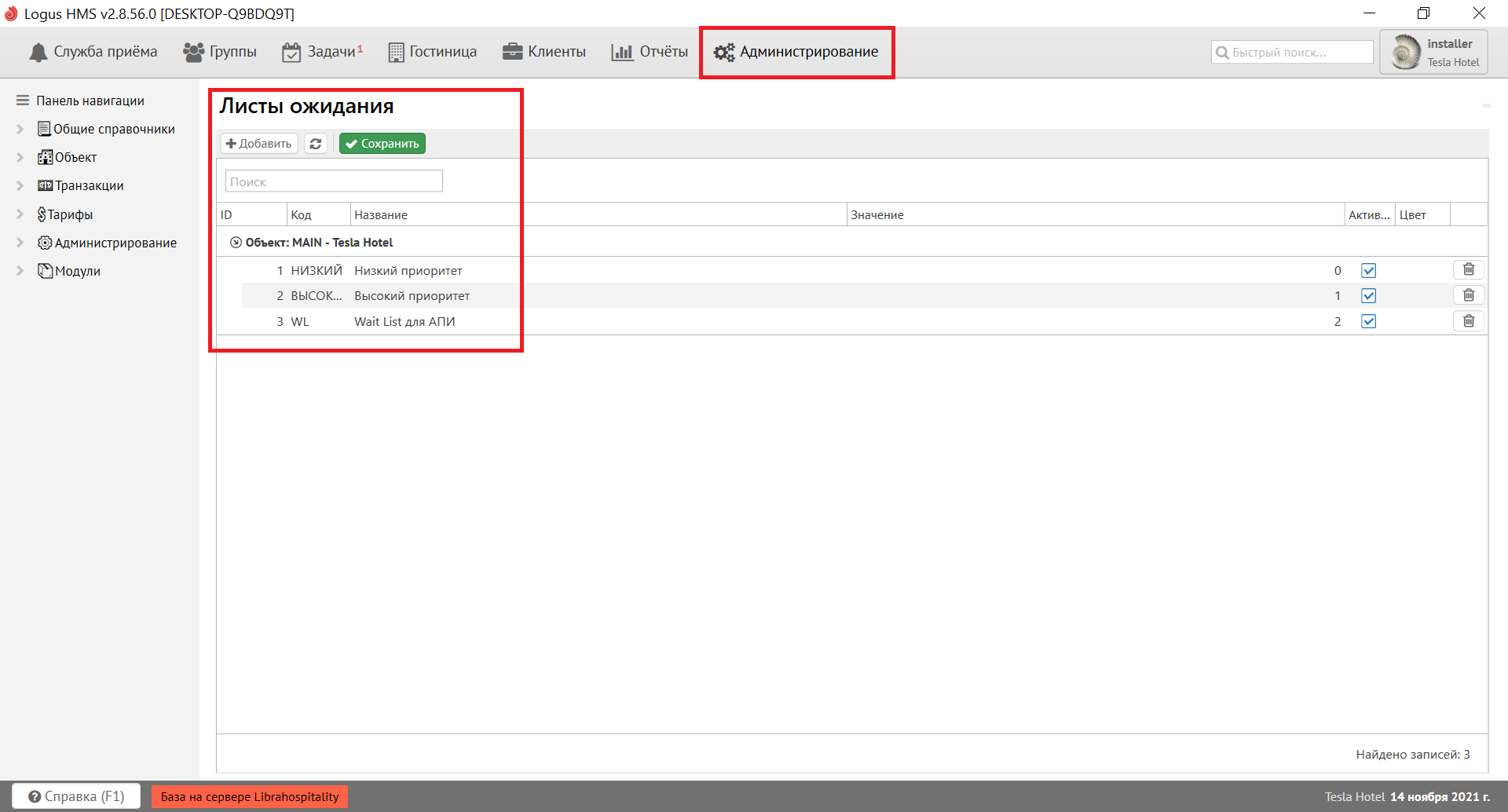Open the Клиенты menu
Image resolution: width=1508 pixels, height=812 pixels.
[x=544, y=52]
